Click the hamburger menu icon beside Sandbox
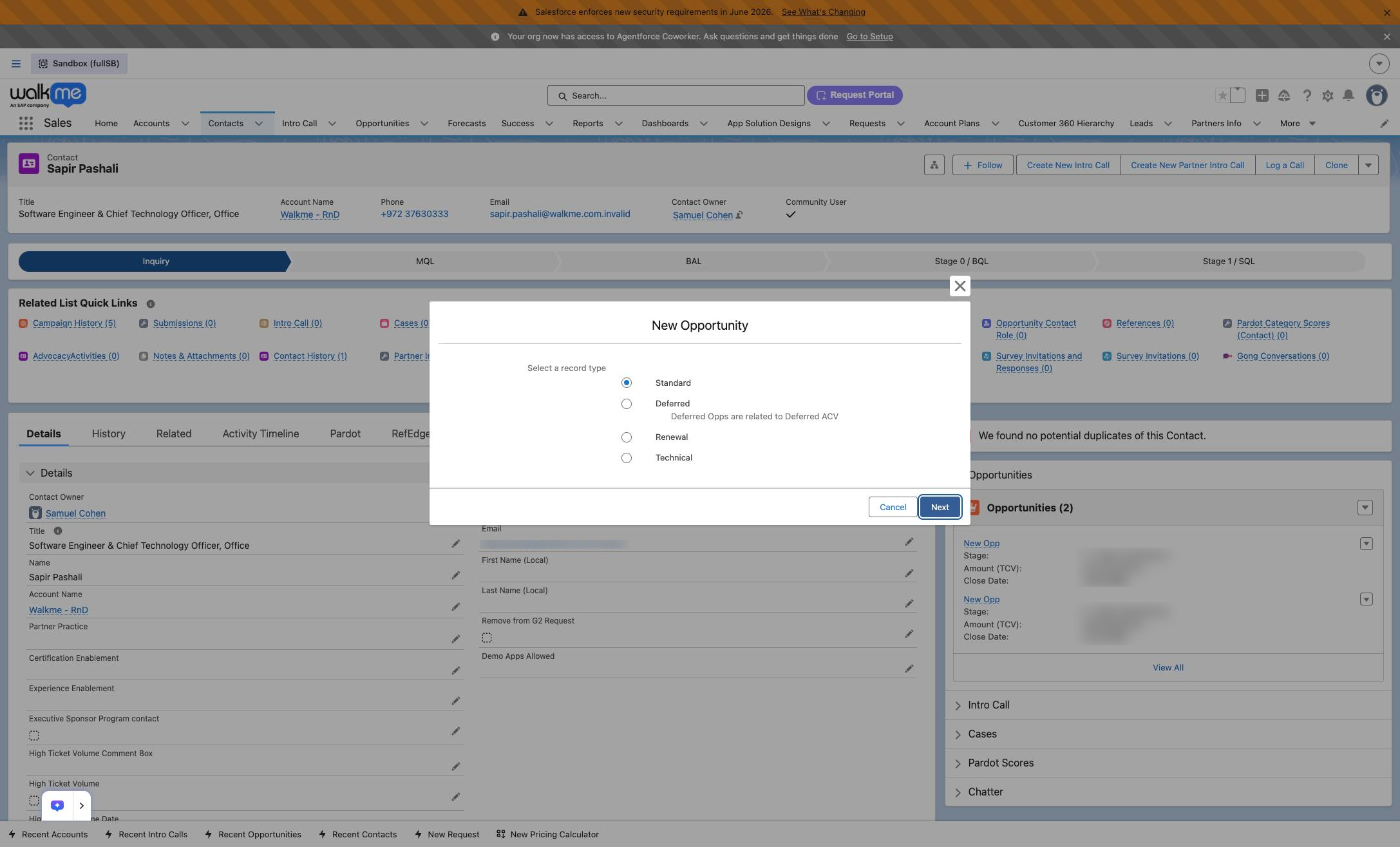The height and width of the screenshot is (847, 1400). click(x=16, y=64)
